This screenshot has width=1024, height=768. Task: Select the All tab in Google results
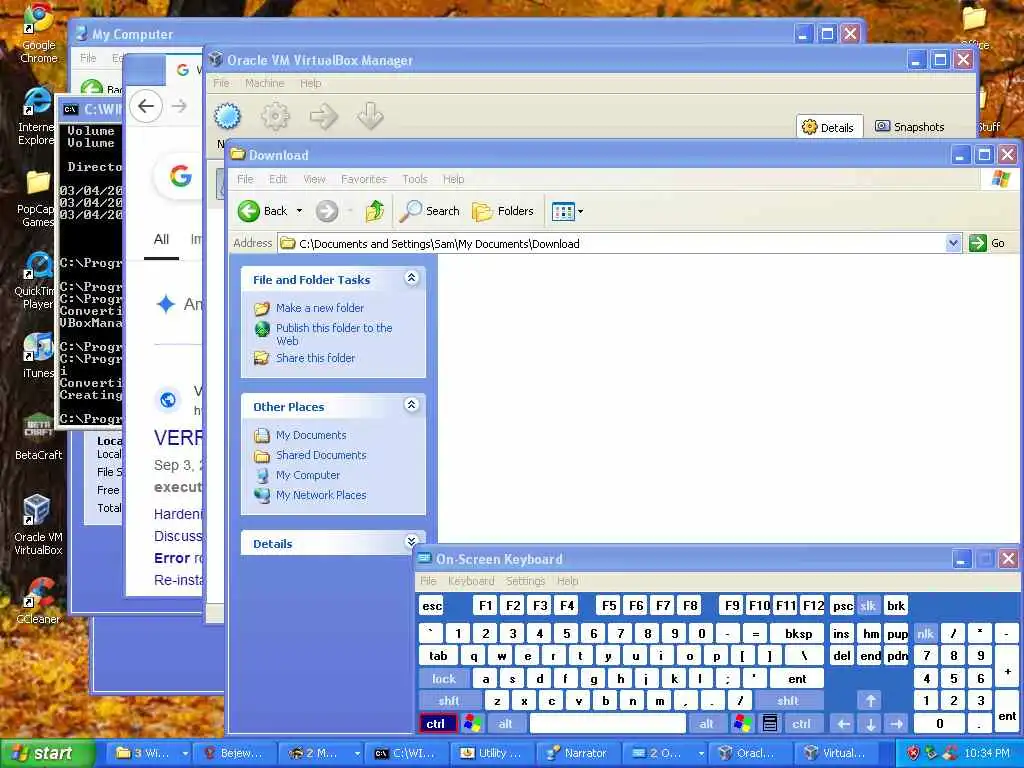coord(161,240)
